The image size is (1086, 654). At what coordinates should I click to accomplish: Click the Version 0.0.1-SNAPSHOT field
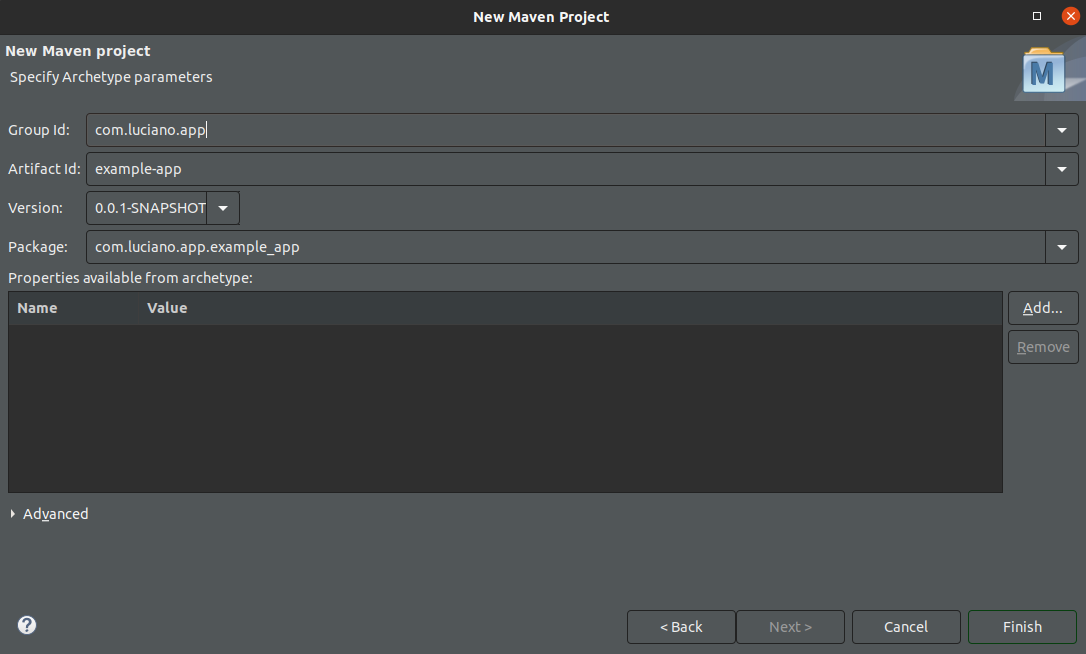tap(148, 208)
